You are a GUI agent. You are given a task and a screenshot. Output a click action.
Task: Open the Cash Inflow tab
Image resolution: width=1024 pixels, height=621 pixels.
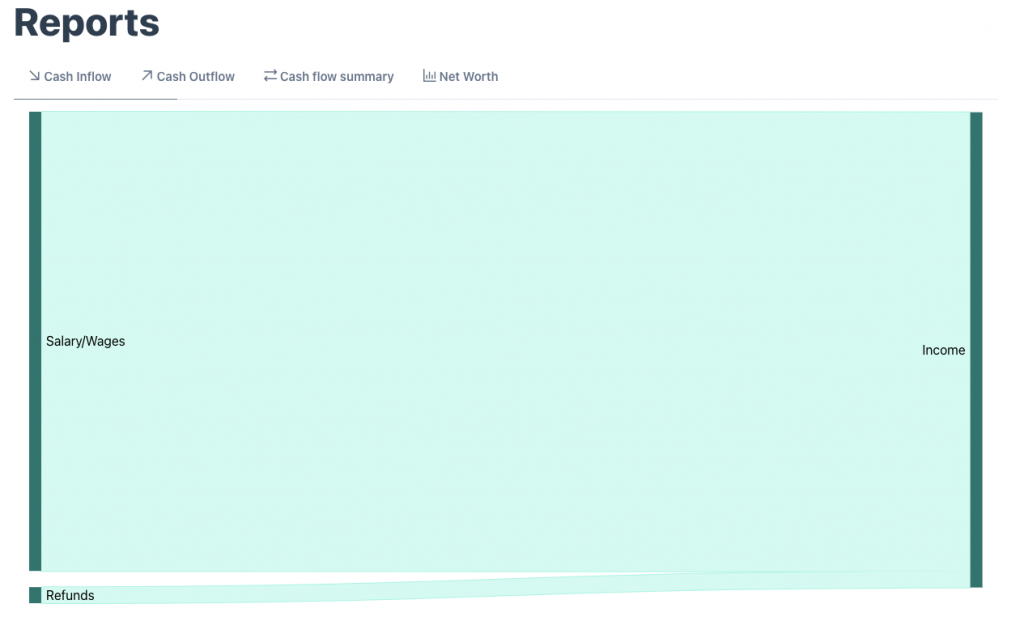click(x=70, y=76)
